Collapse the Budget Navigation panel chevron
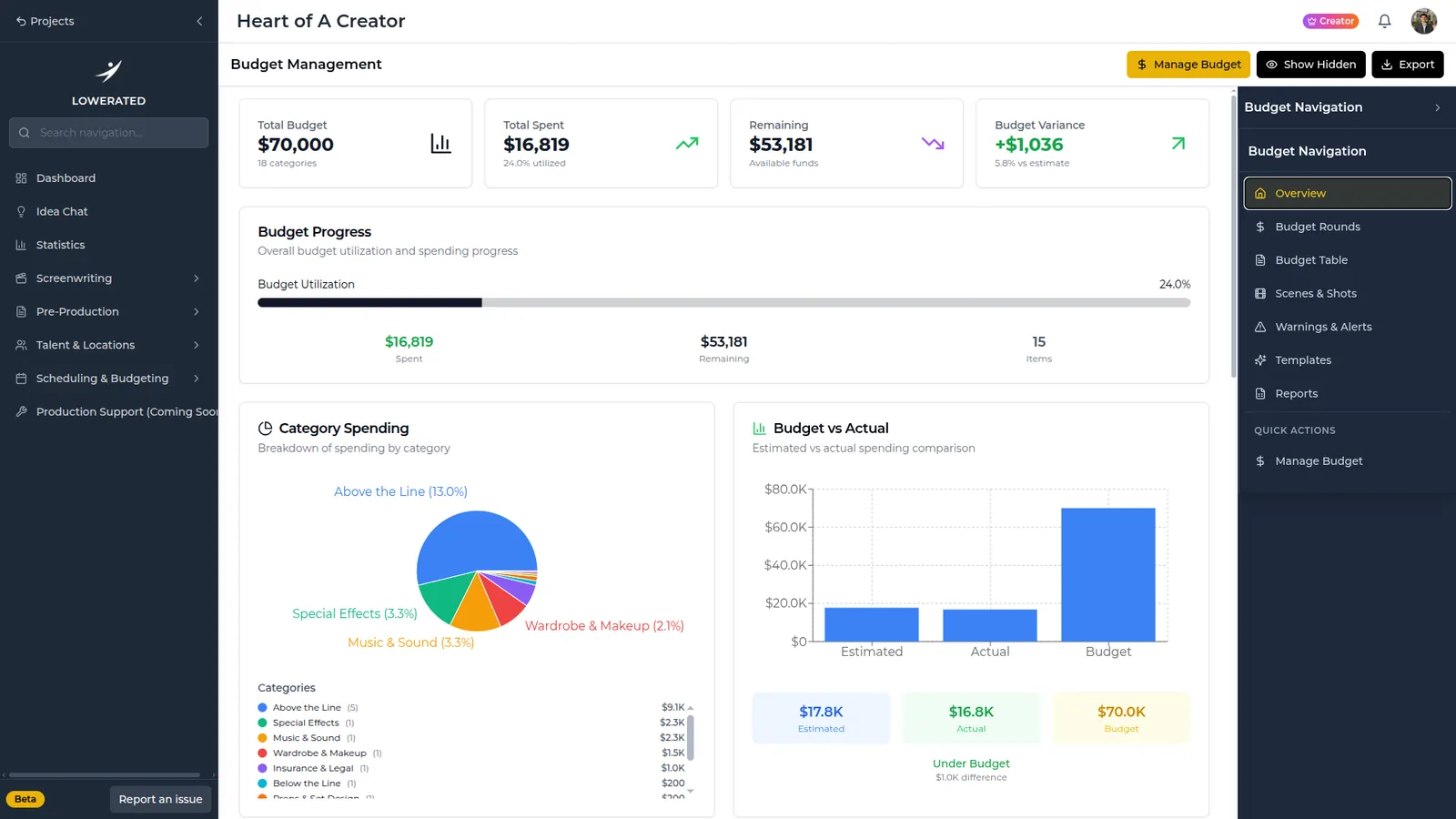Image resolution: width=1456 pixels, height=819 pixels. (x=1438, y=107)
